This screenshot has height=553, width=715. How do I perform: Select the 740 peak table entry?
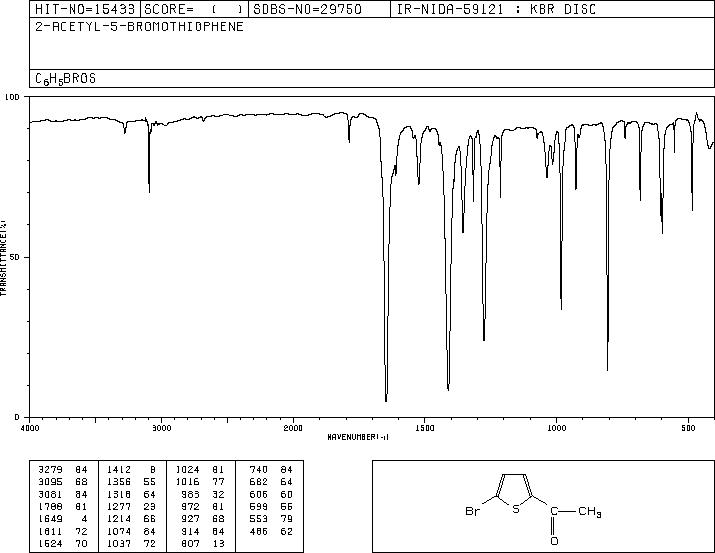(x=271, y=470)
